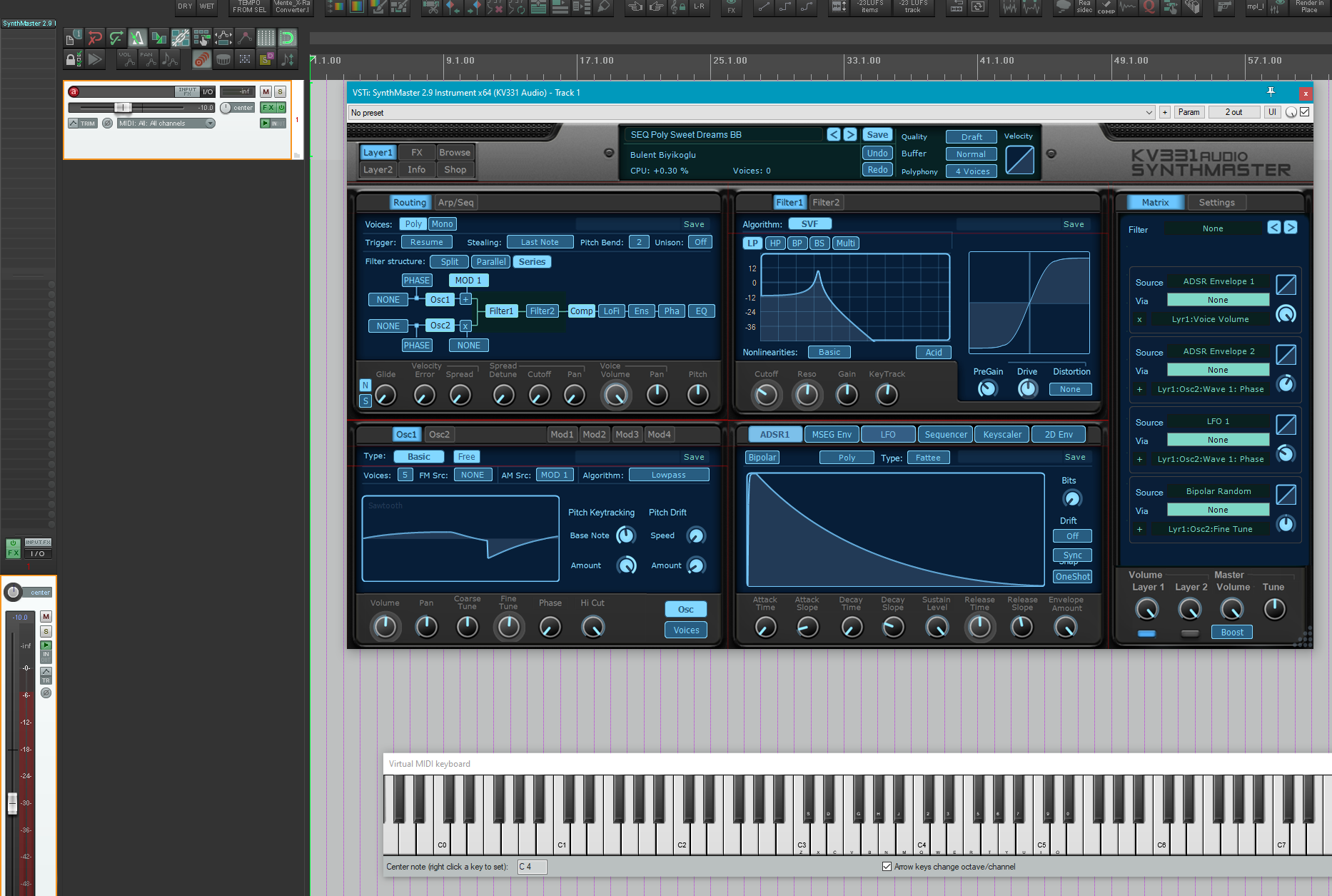Open the Stealing Last Note selector

point(540,242)
